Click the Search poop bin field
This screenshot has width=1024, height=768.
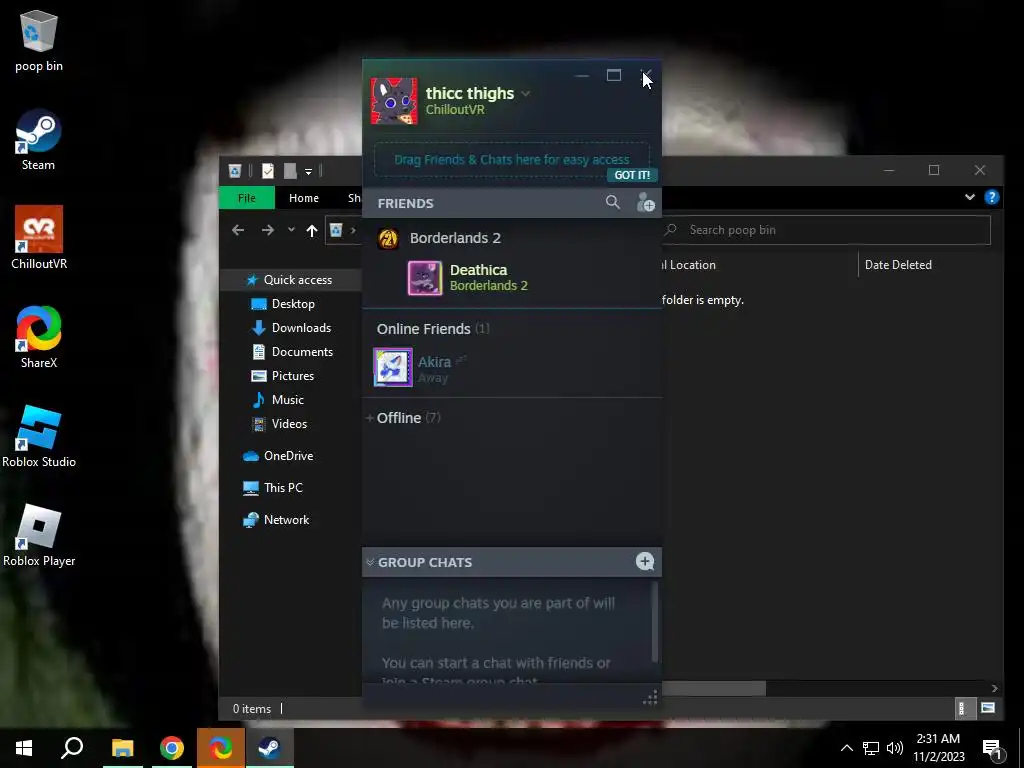826,230
